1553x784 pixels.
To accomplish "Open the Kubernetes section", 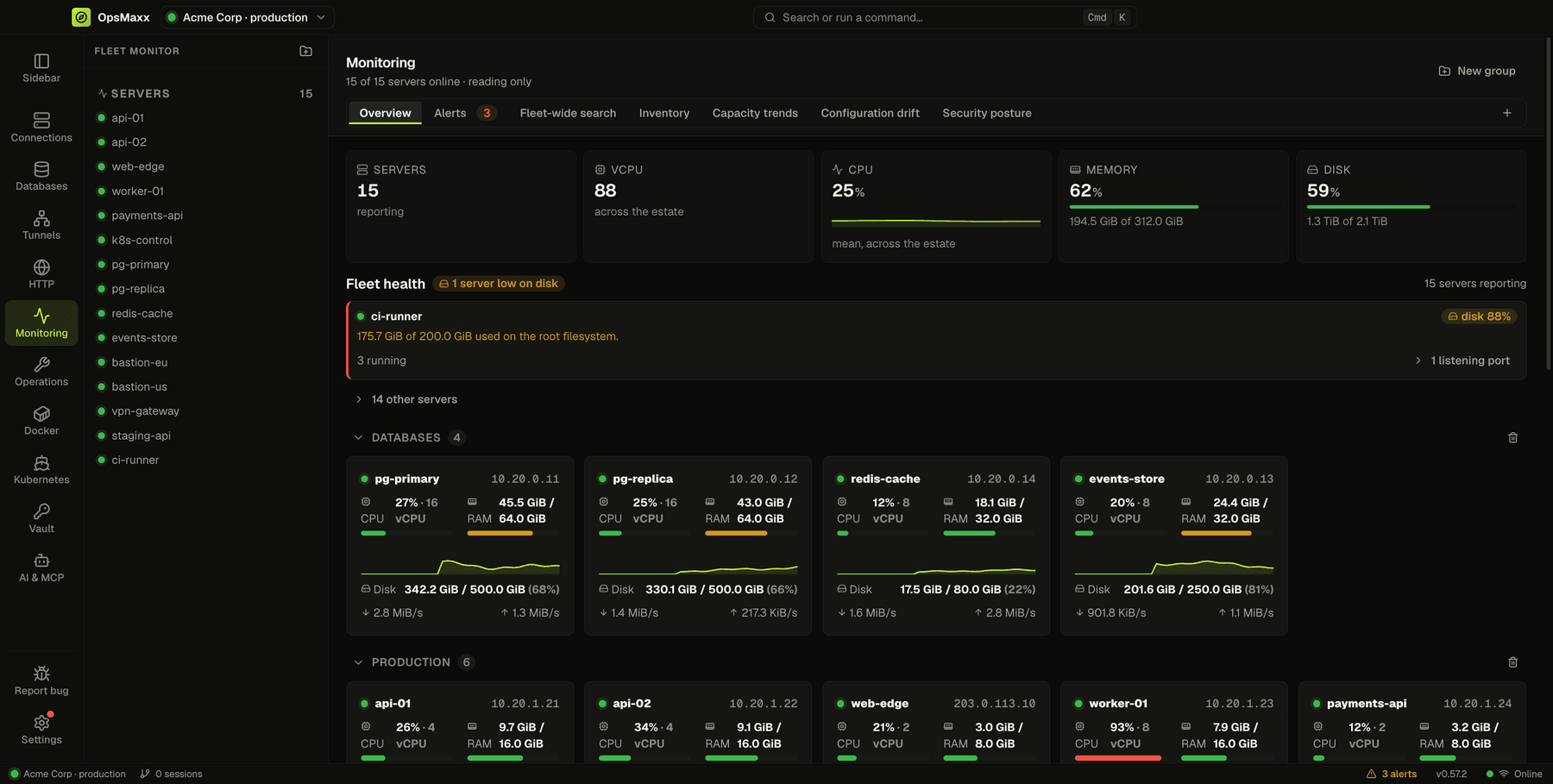I will (x=41, y=470).
